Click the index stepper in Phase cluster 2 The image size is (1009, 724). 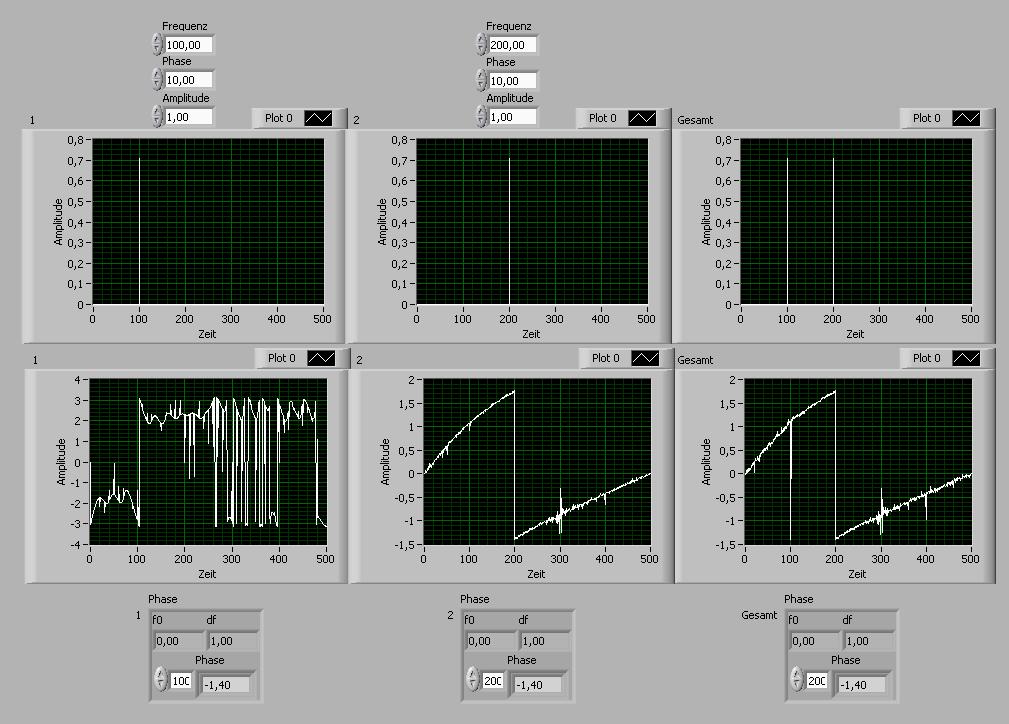click(473, 680)
